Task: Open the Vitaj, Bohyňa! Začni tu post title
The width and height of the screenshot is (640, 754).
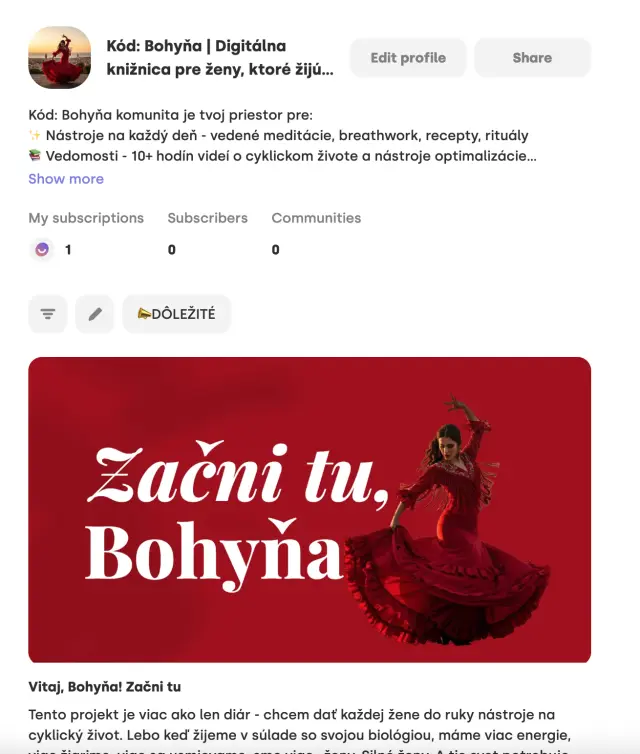Action: (105, 687)
